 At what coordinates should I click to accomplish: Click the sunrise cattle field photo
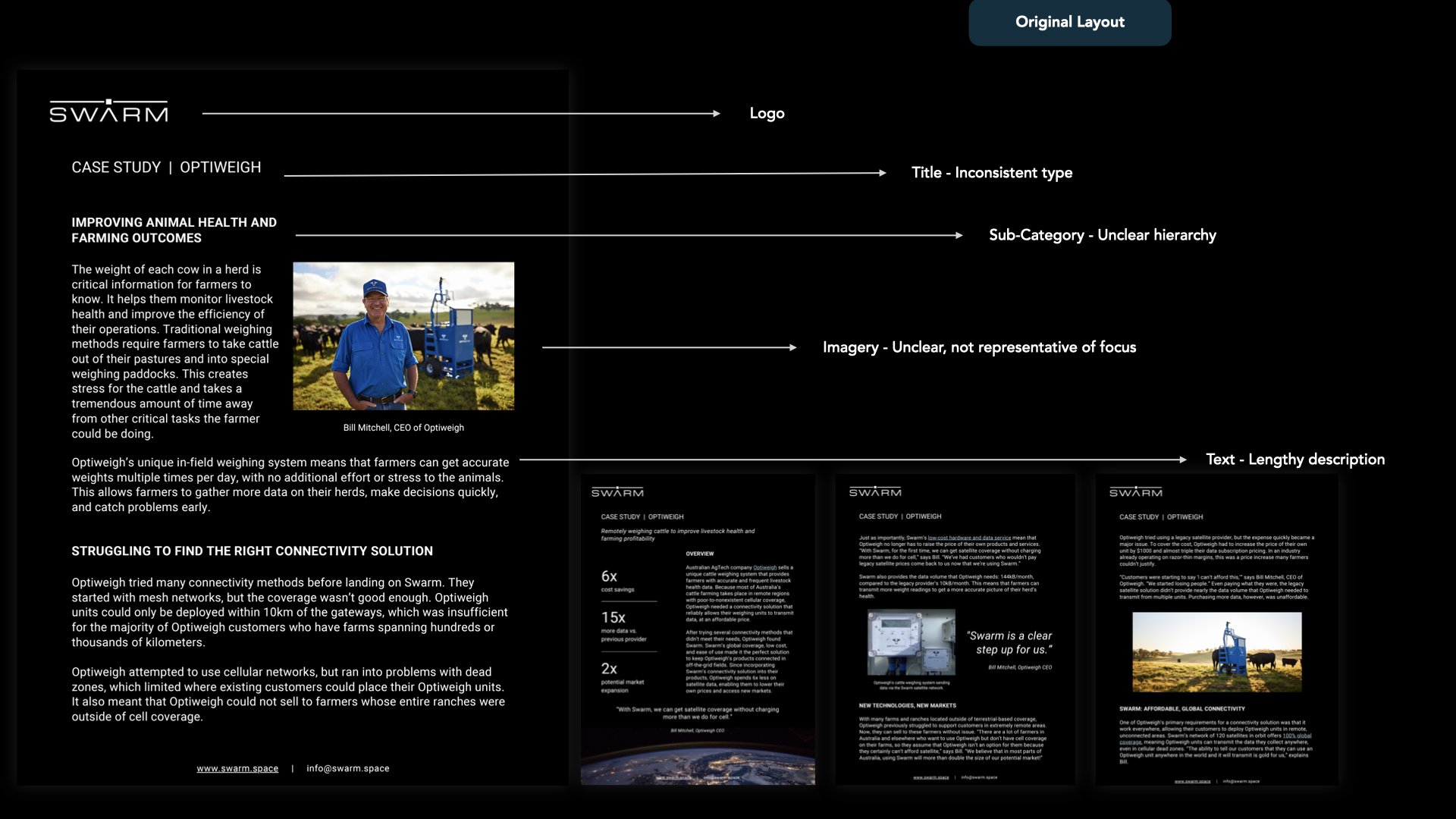point(1216,652)
